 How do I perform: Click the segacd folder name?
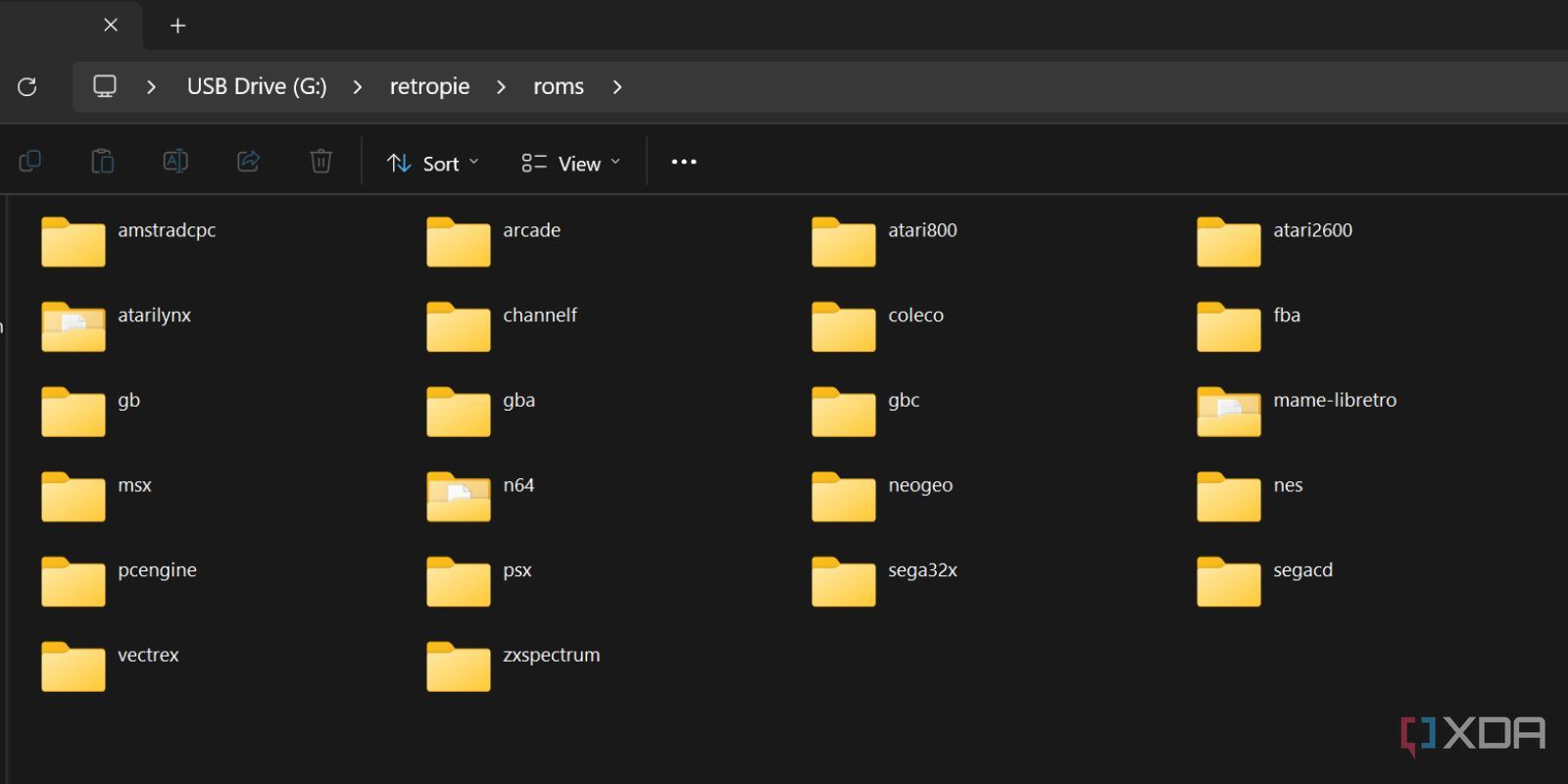coord(1302,570)
